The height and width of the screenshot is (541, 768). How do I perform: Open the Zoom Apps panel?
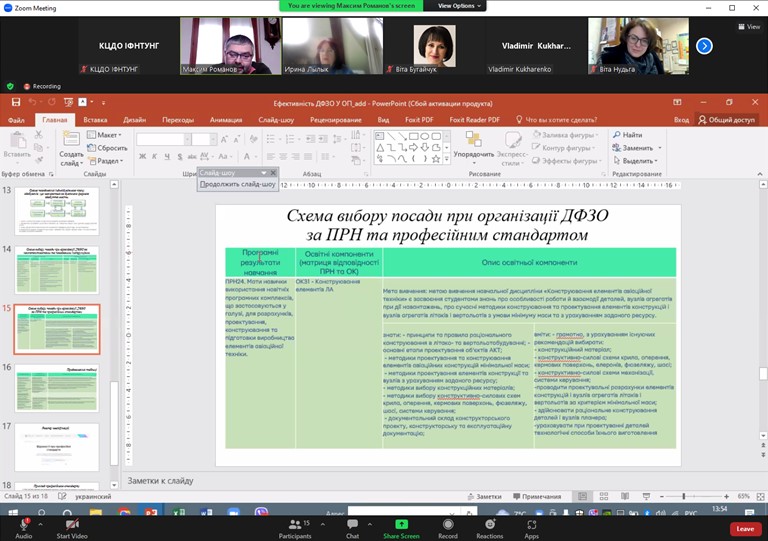tap(531, 525)
